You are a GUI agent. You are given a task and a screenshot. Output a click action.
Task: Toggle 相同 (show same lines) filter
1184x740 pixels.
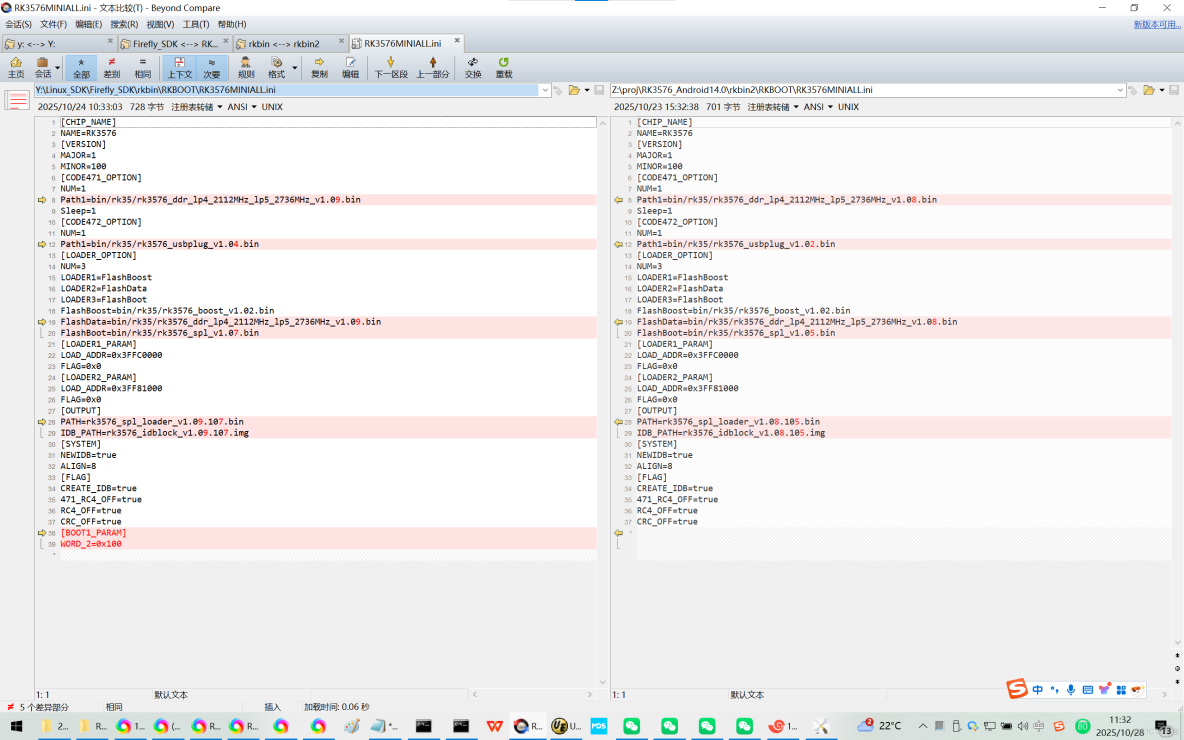[x=143, y=68]
